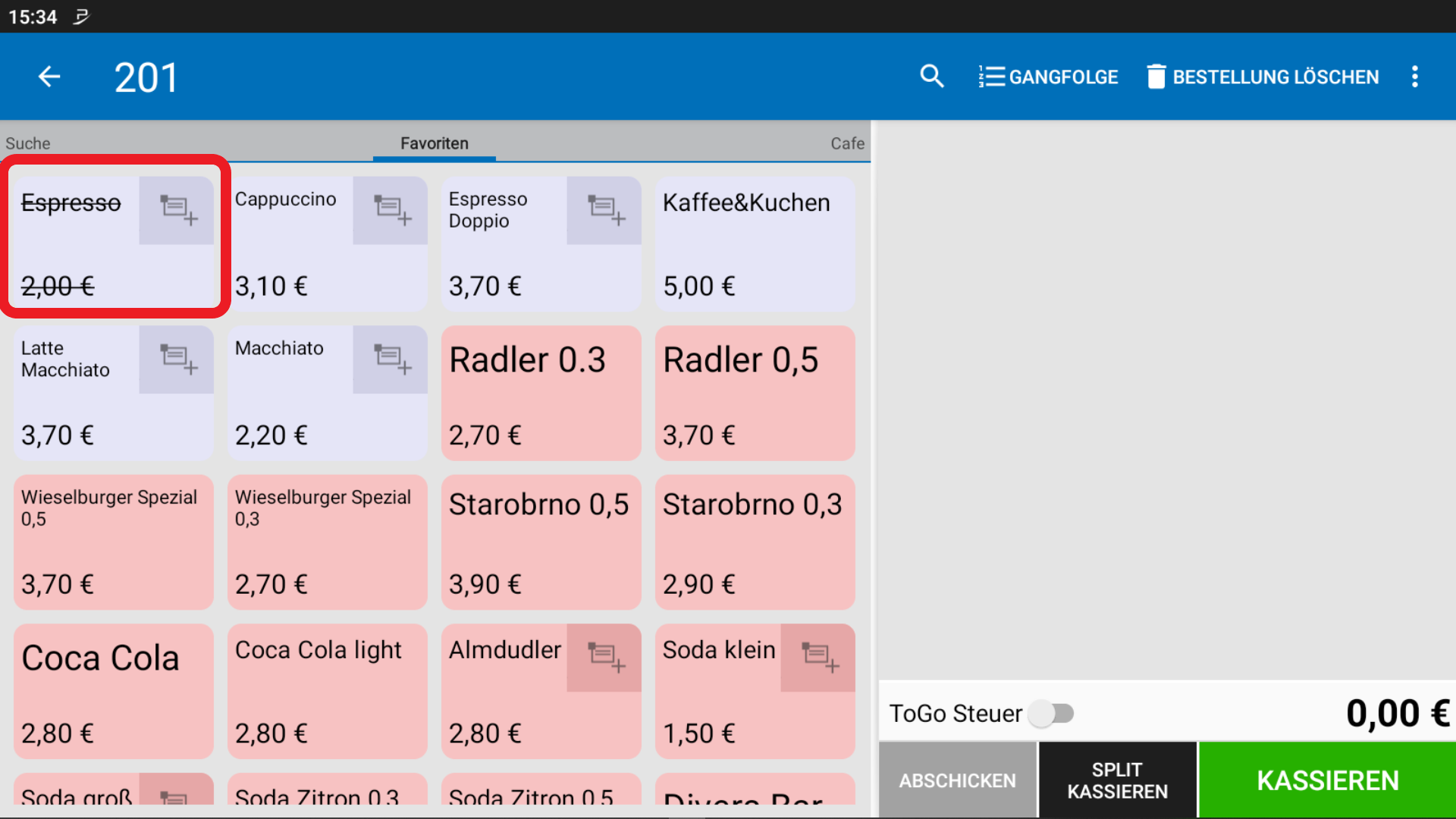Click the BESTELLUNG LÖSCHEN trash icon
This screenshot has width=1456, height=819.
pos(1156,76)
